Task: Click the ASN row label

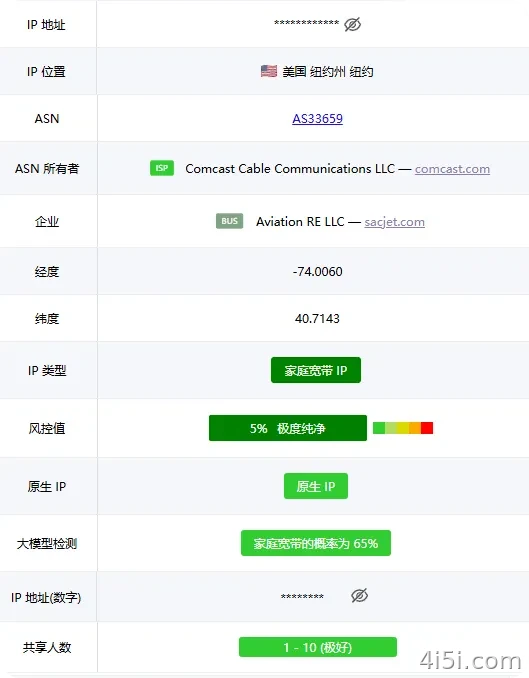Action: [x=47, y=118]
